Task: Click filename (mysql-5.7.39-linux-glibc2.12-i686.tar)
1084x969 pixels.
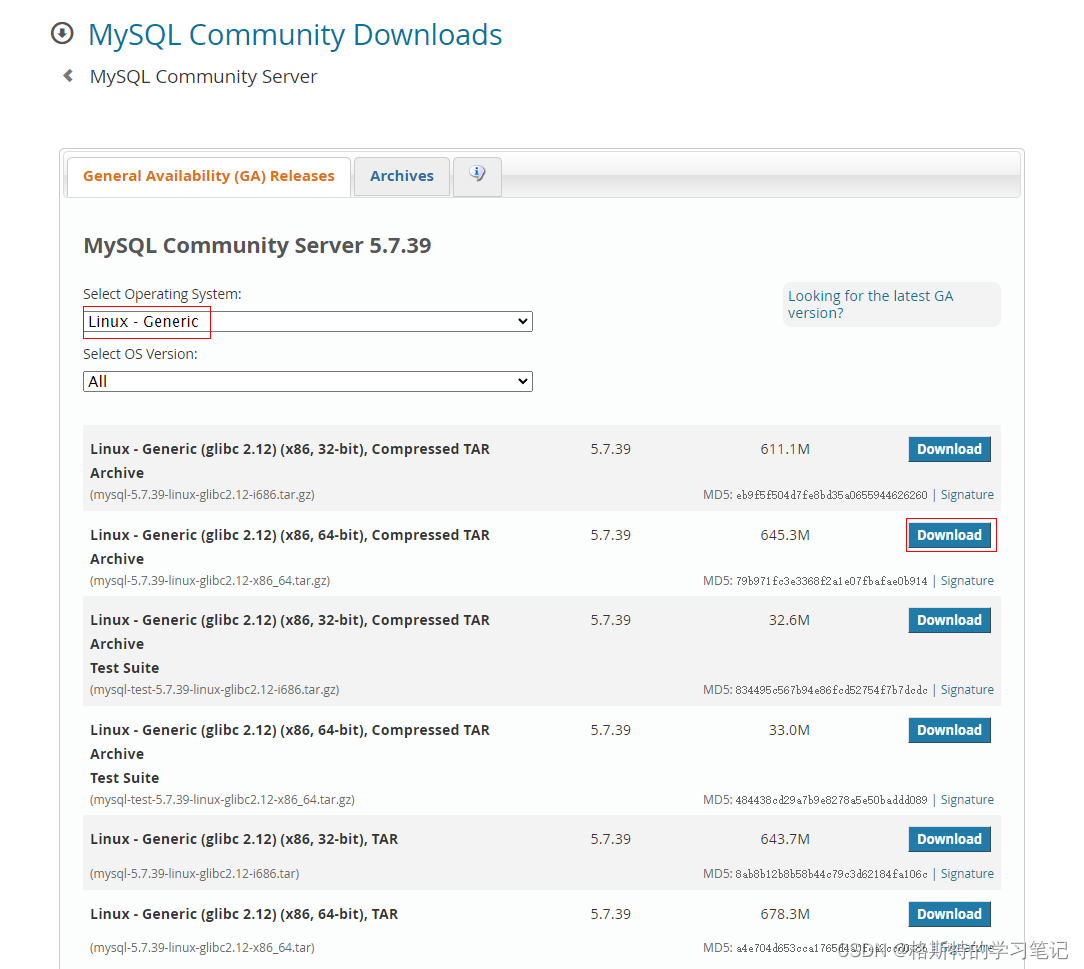Action: pyautogui.click(x=194, y=874)
